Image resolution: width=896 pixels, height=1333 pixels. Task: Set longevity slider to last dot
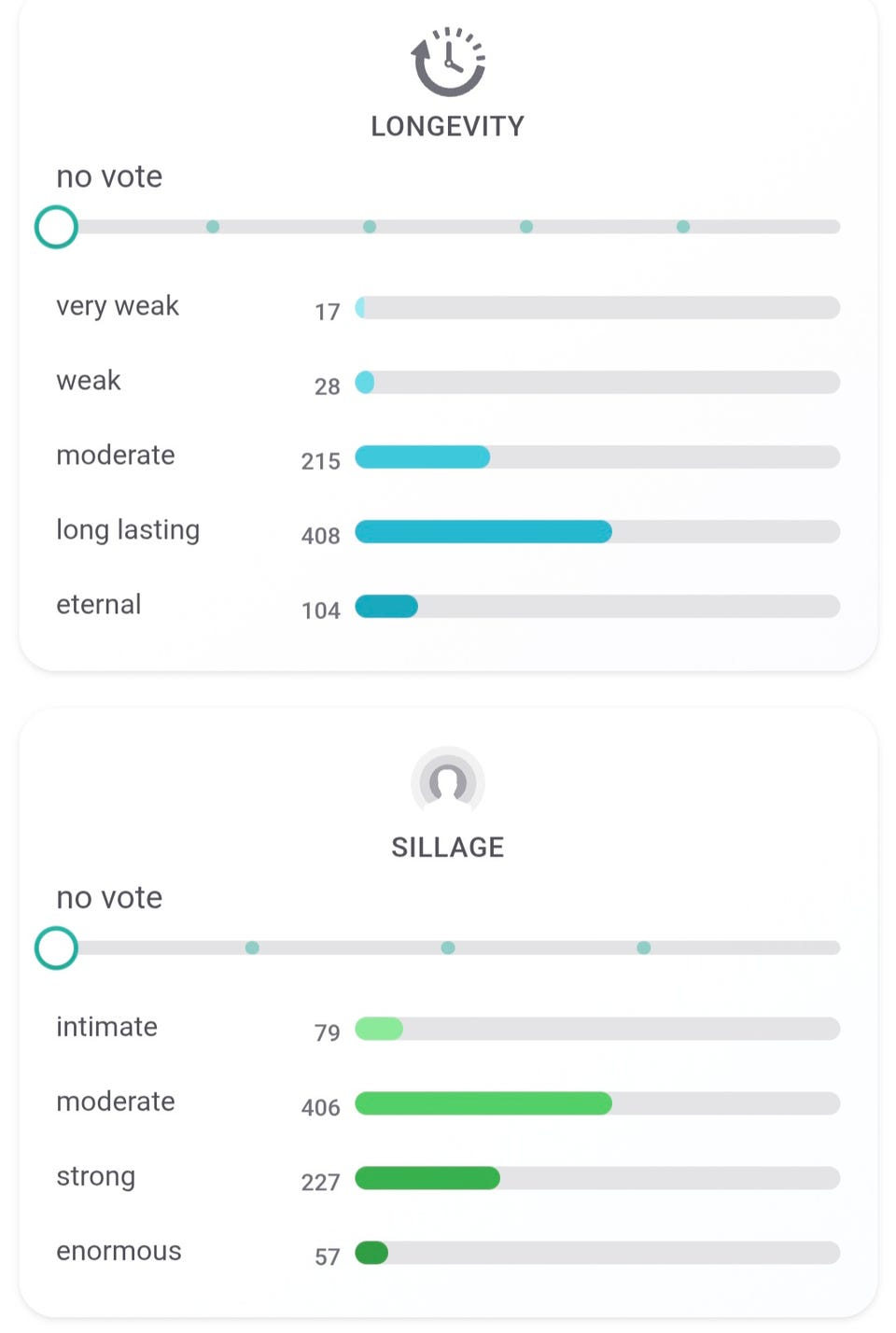click(x=683, y=227)
